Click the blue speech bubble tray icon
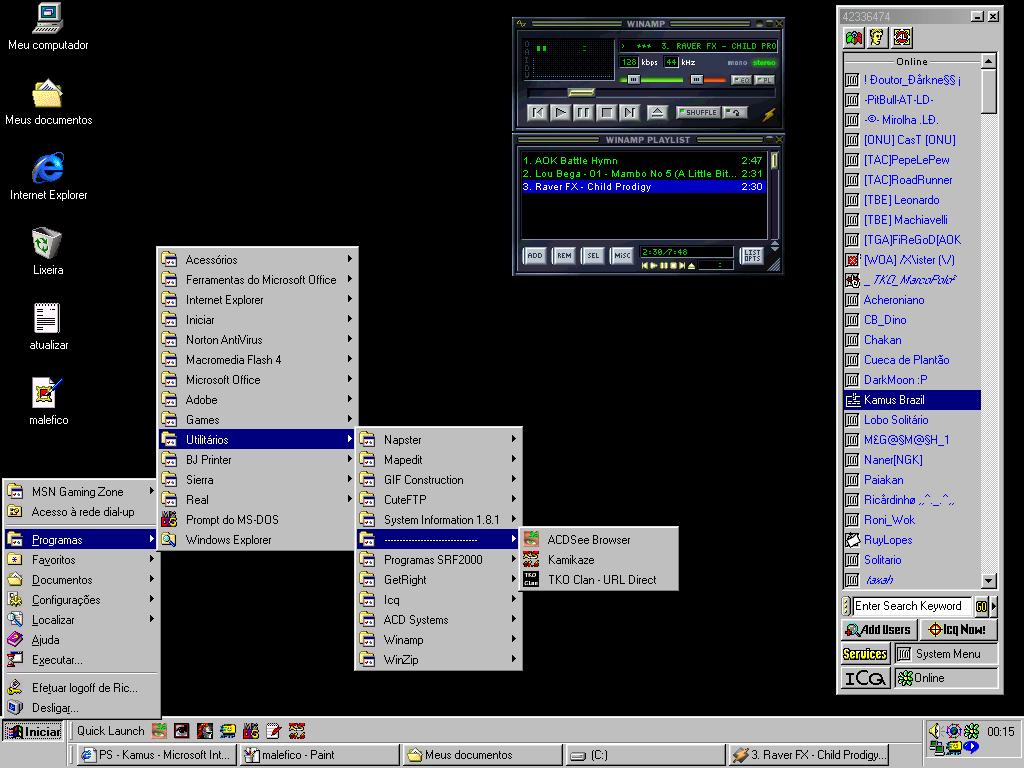The image size is (1024, 768). point(972,747)
